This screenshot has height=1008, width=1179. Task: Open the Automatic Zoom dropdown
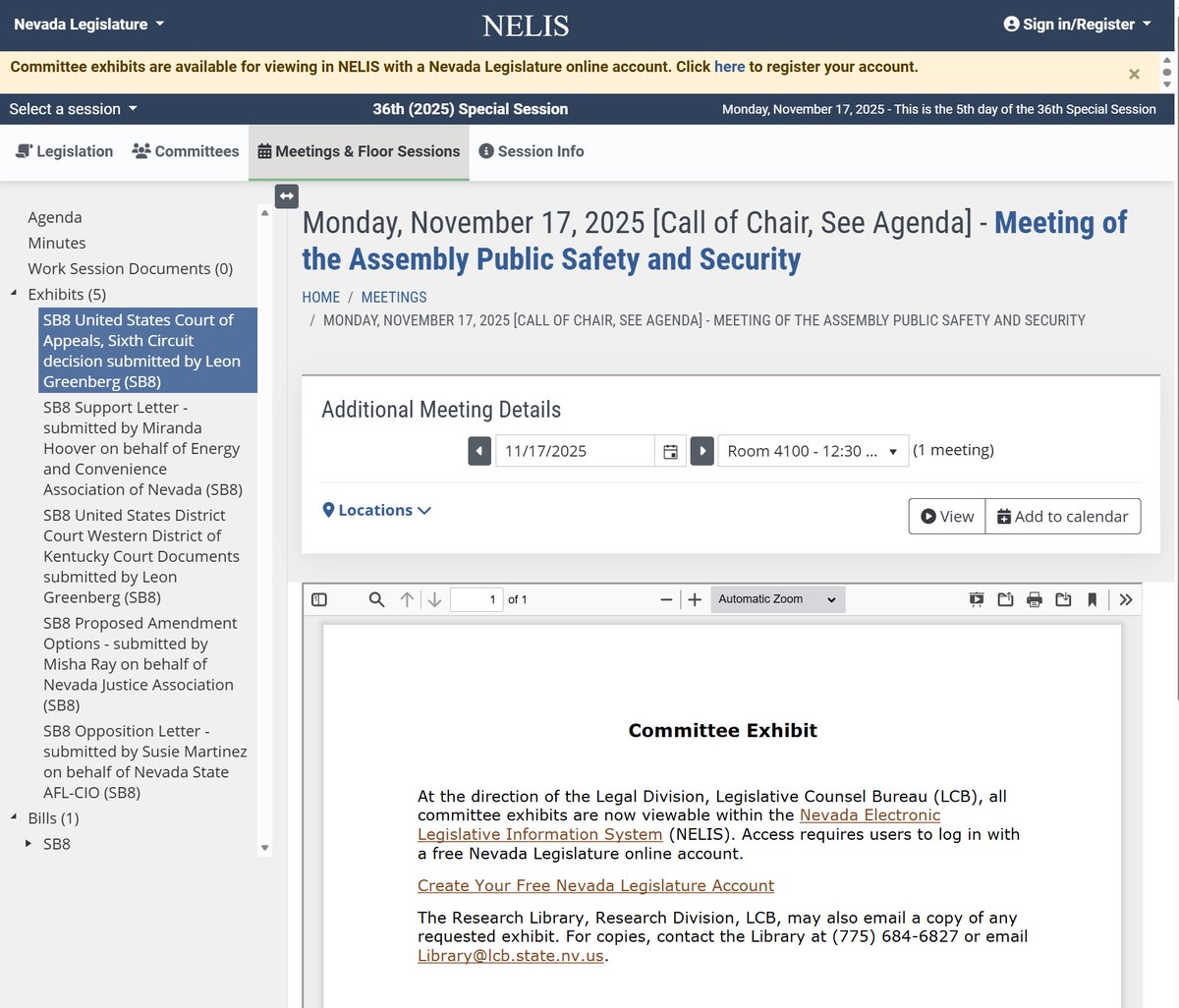point(777,599)
